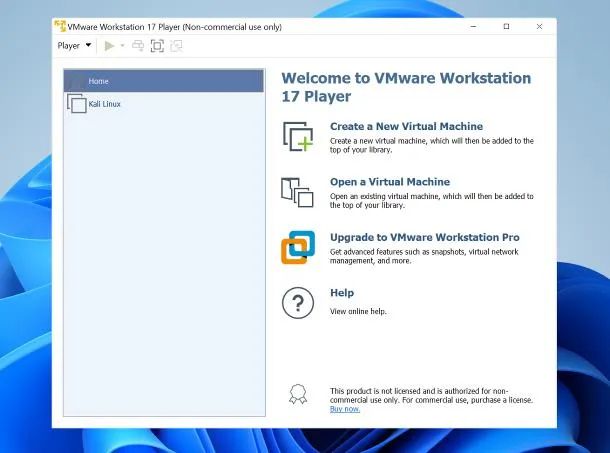Image resolution: width=610 pixels, height=453 pixels.
Task: Minimize the VMware Player window
Action: click(x=473, y=26)
